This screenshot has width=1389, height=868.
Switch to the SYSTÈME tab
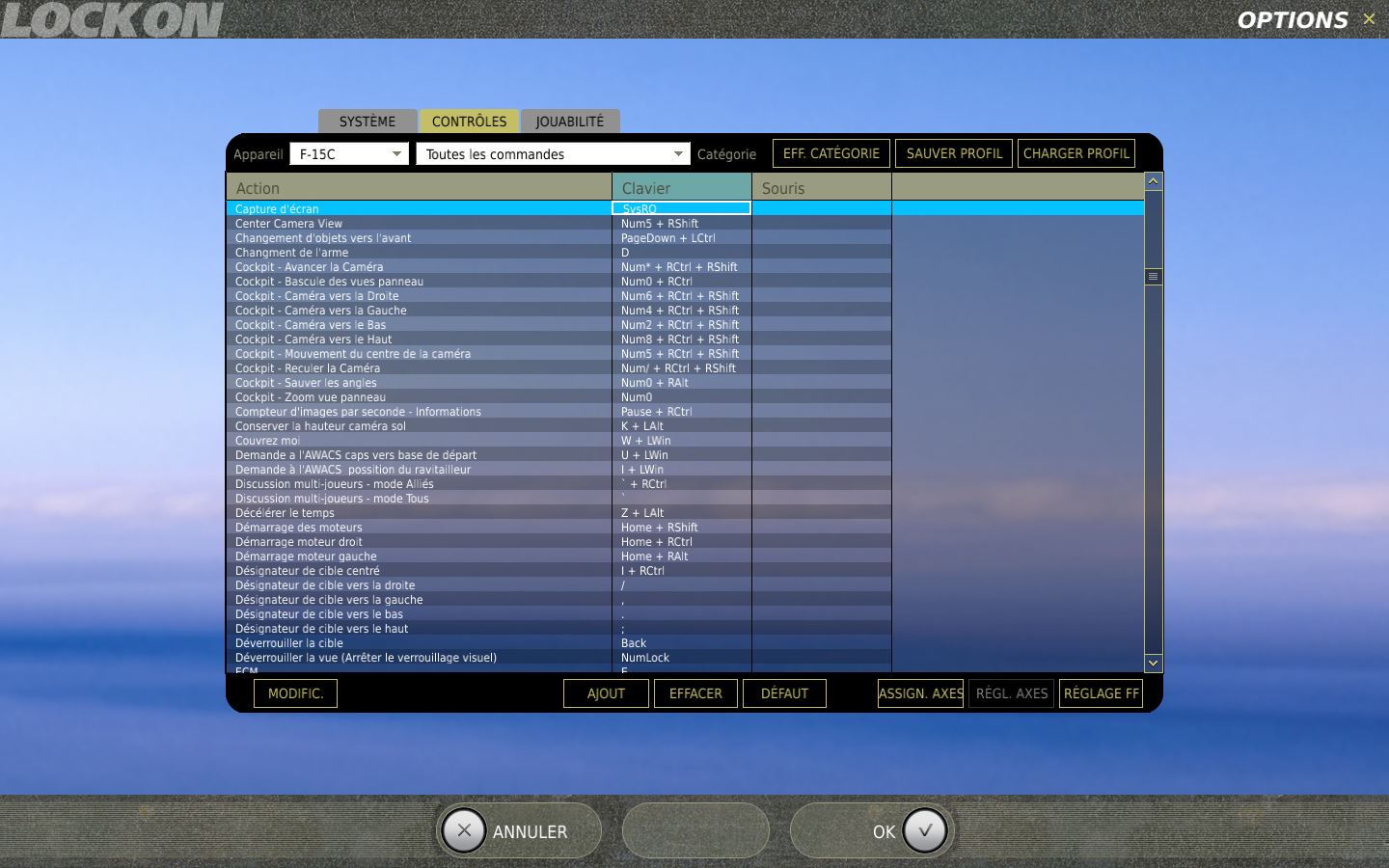(x=368, y=122)
